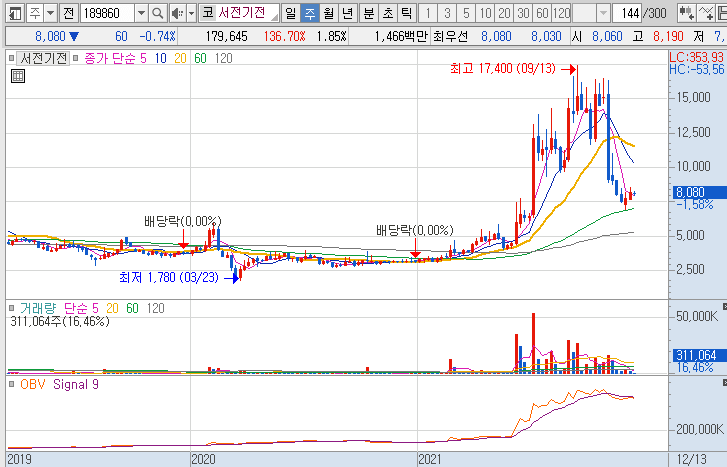Image resolution: width=727 pixels, height=467 pixels.
Task: Click the small square before OBV legend
Action: click(x=12, y=384)
